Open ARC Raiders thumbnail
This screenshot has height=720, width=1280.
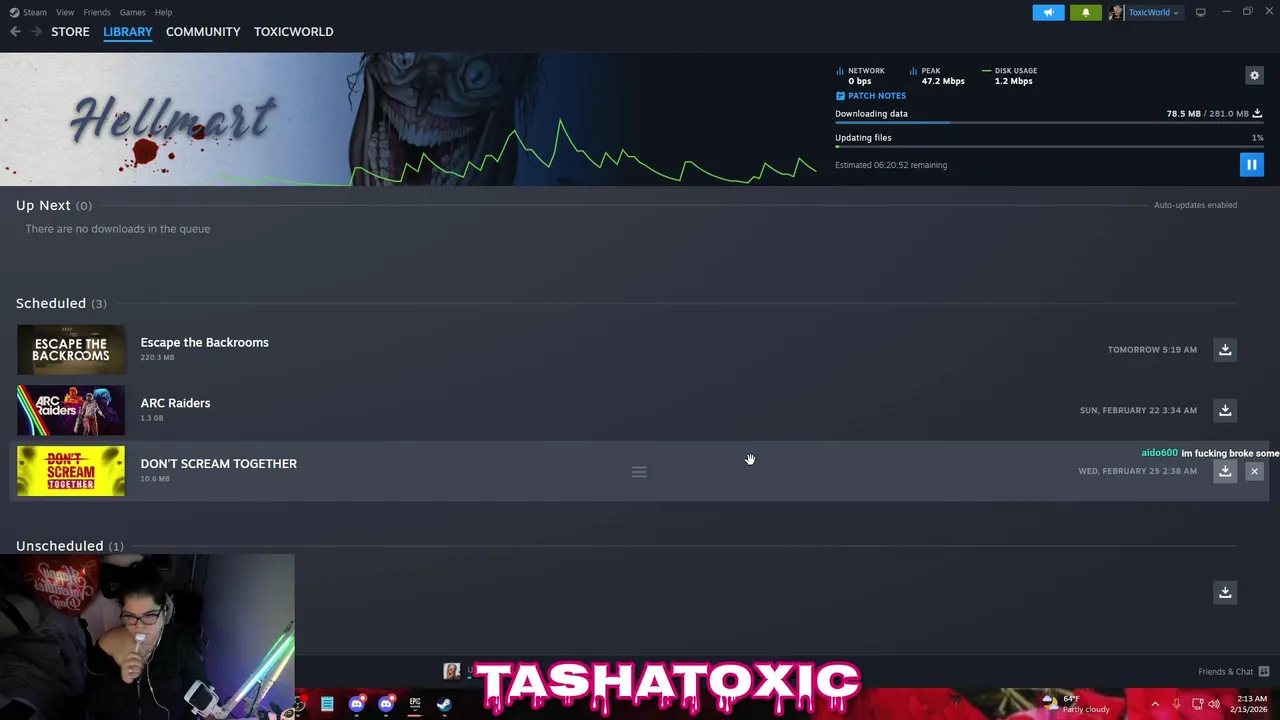click(71, 410)
